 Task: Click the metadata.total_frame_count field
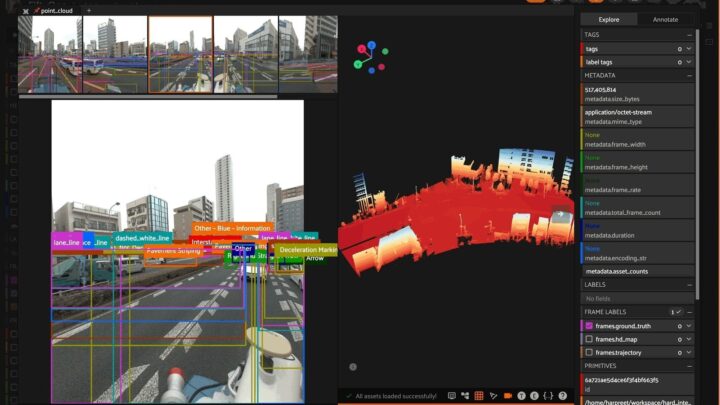coord(638,208)
